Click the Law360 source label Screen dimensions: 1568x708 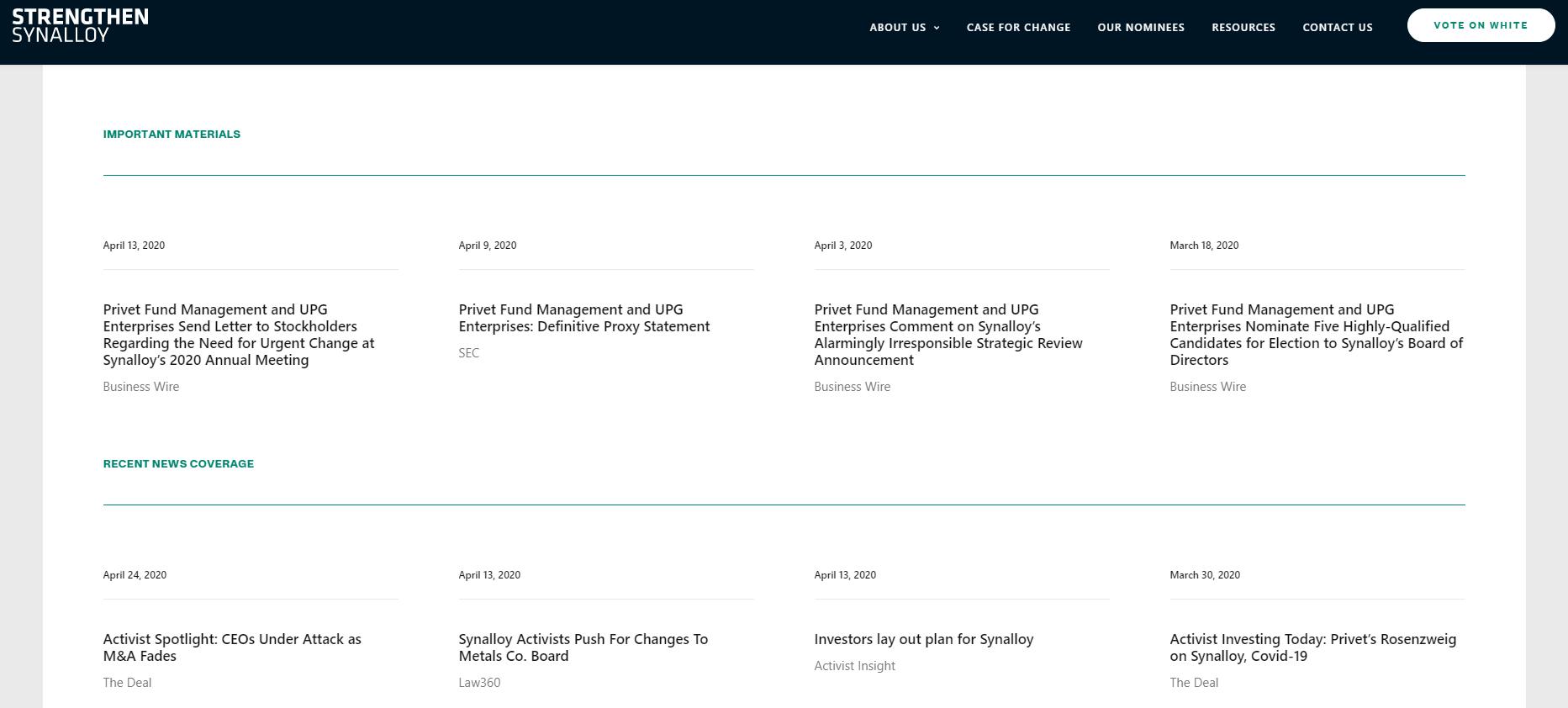click(479, 683)
